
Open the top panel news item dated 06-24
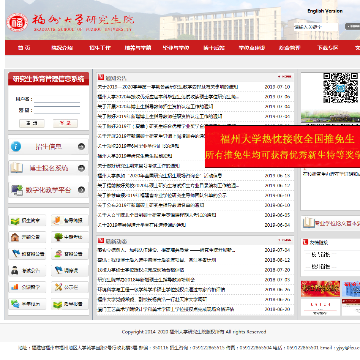pos(142,225)
